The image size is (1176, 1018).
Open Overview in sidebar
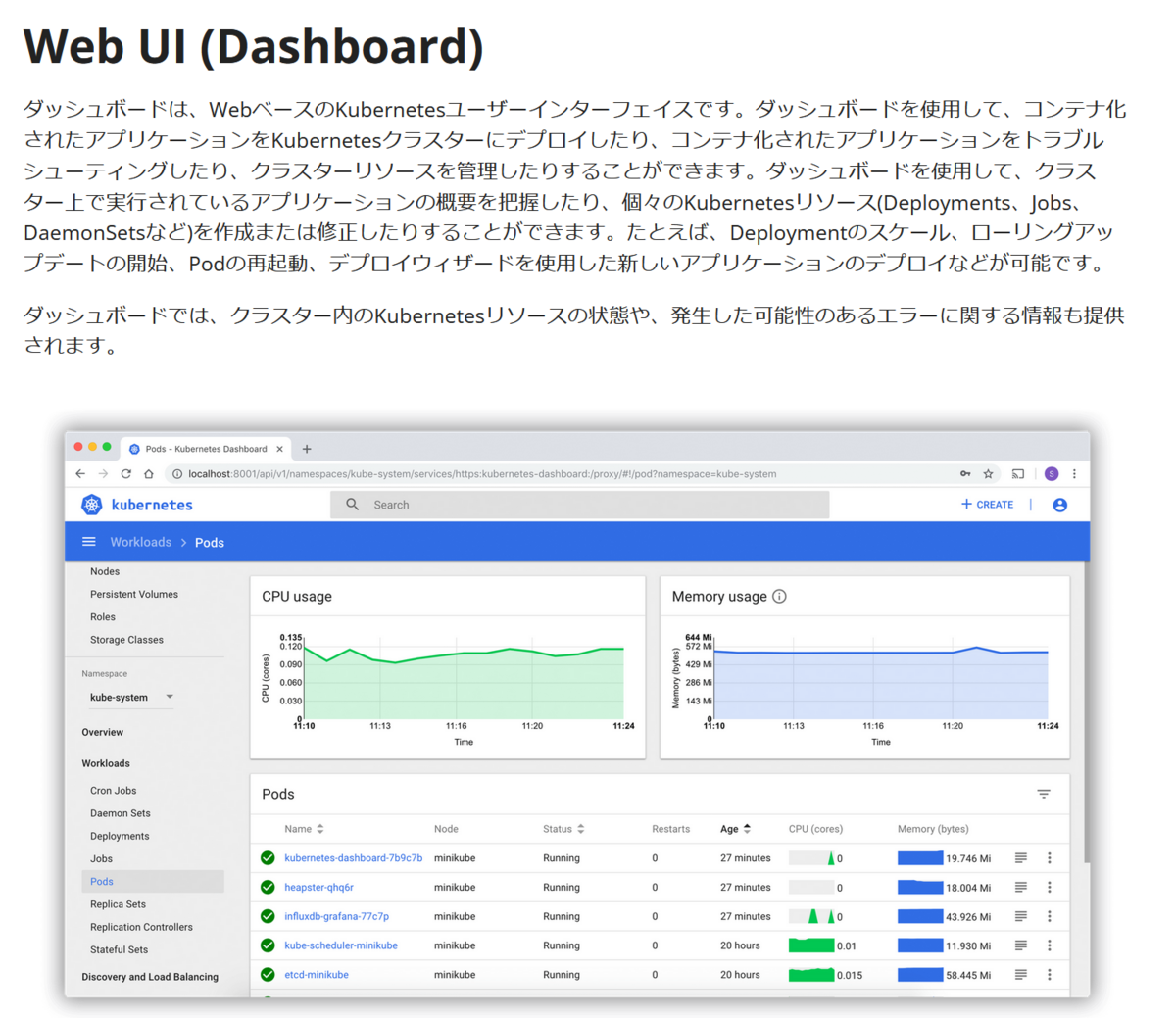tap(103, 732)
